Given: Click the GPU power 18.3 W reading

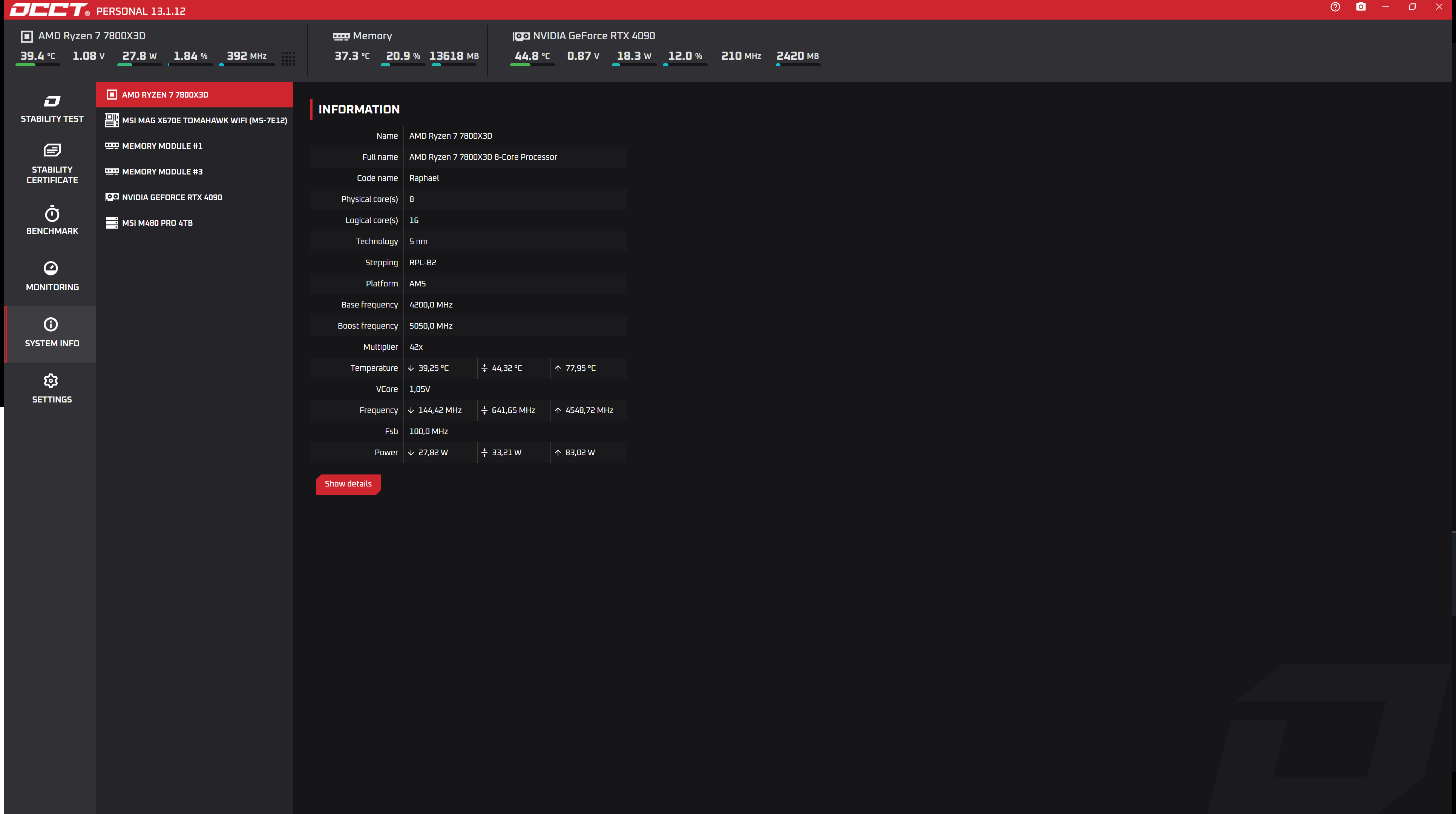Looking at the screenshot, I should [x=634, y=56].
